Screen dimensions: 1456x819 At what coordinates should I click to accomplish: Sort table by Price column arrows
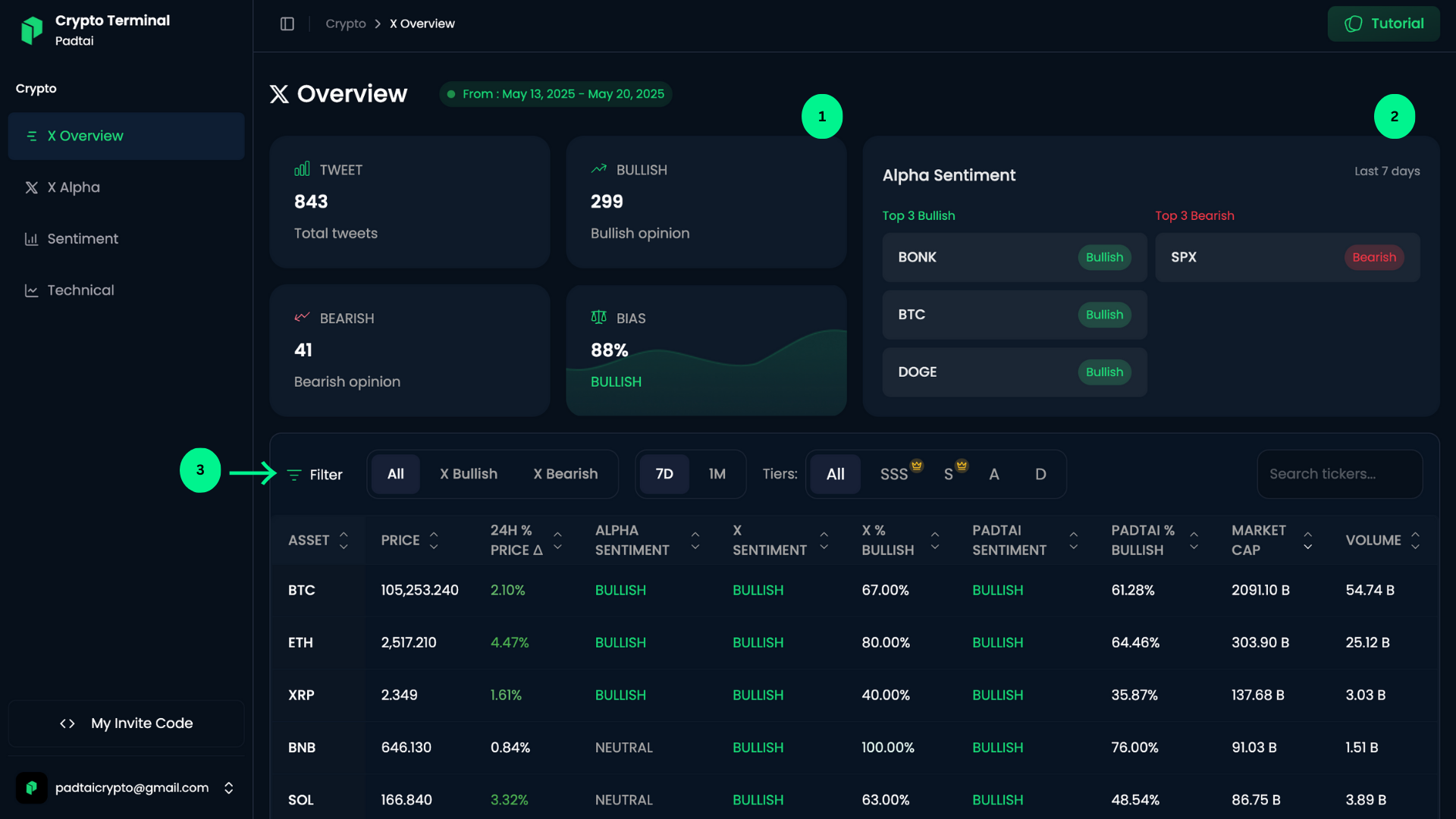coord(434,540)
